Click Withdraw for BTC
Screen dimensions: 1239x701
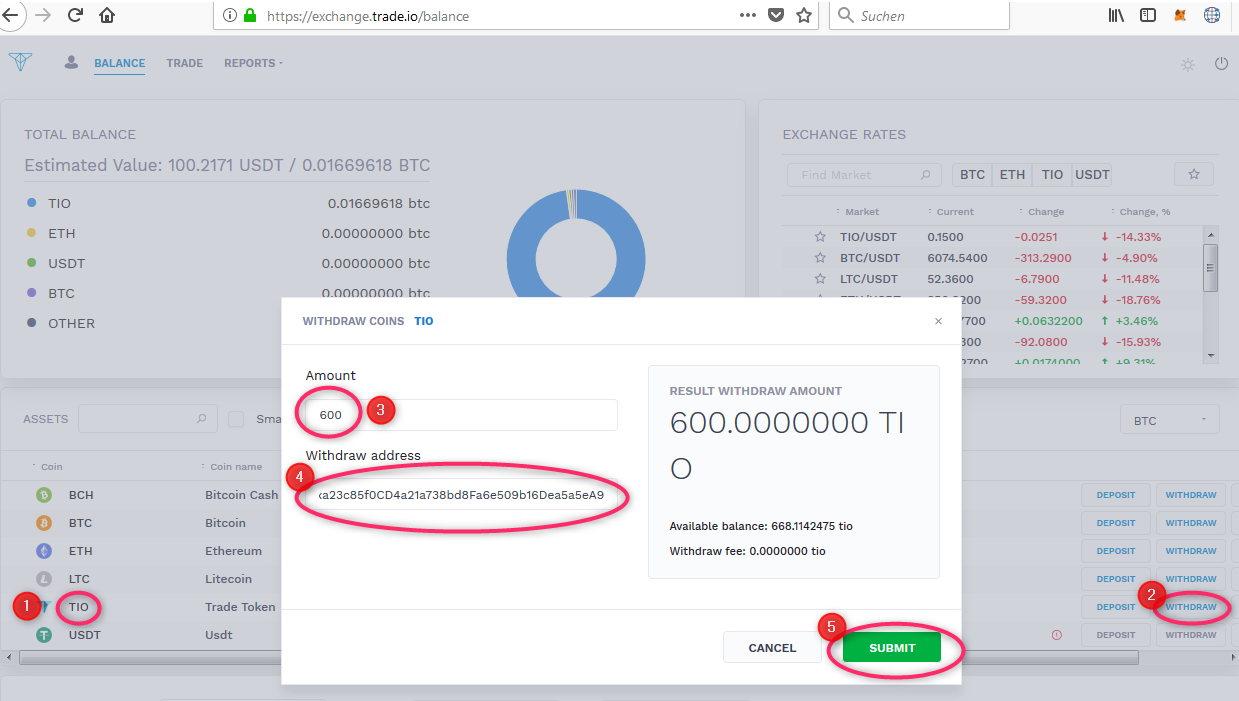point(1191,523)
